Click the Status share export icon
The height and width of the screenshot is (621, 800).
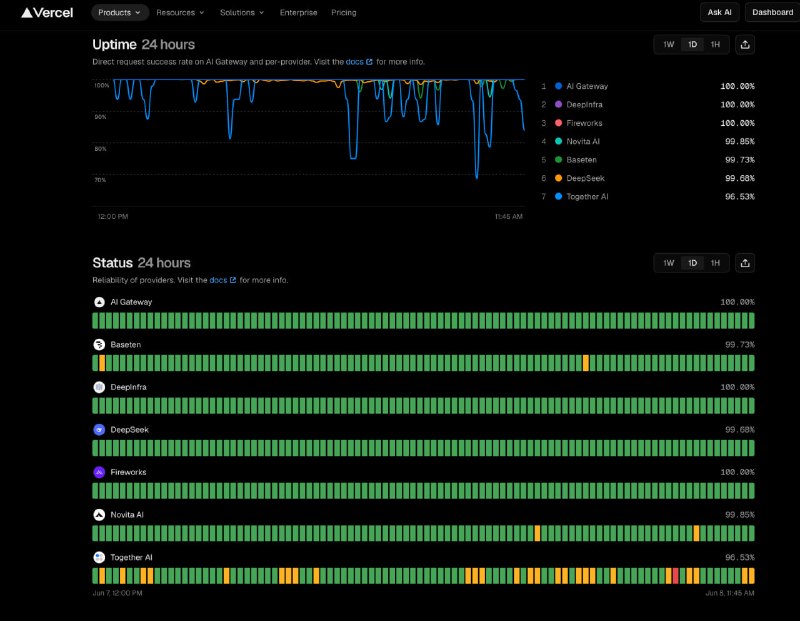[x=745, y=263]
